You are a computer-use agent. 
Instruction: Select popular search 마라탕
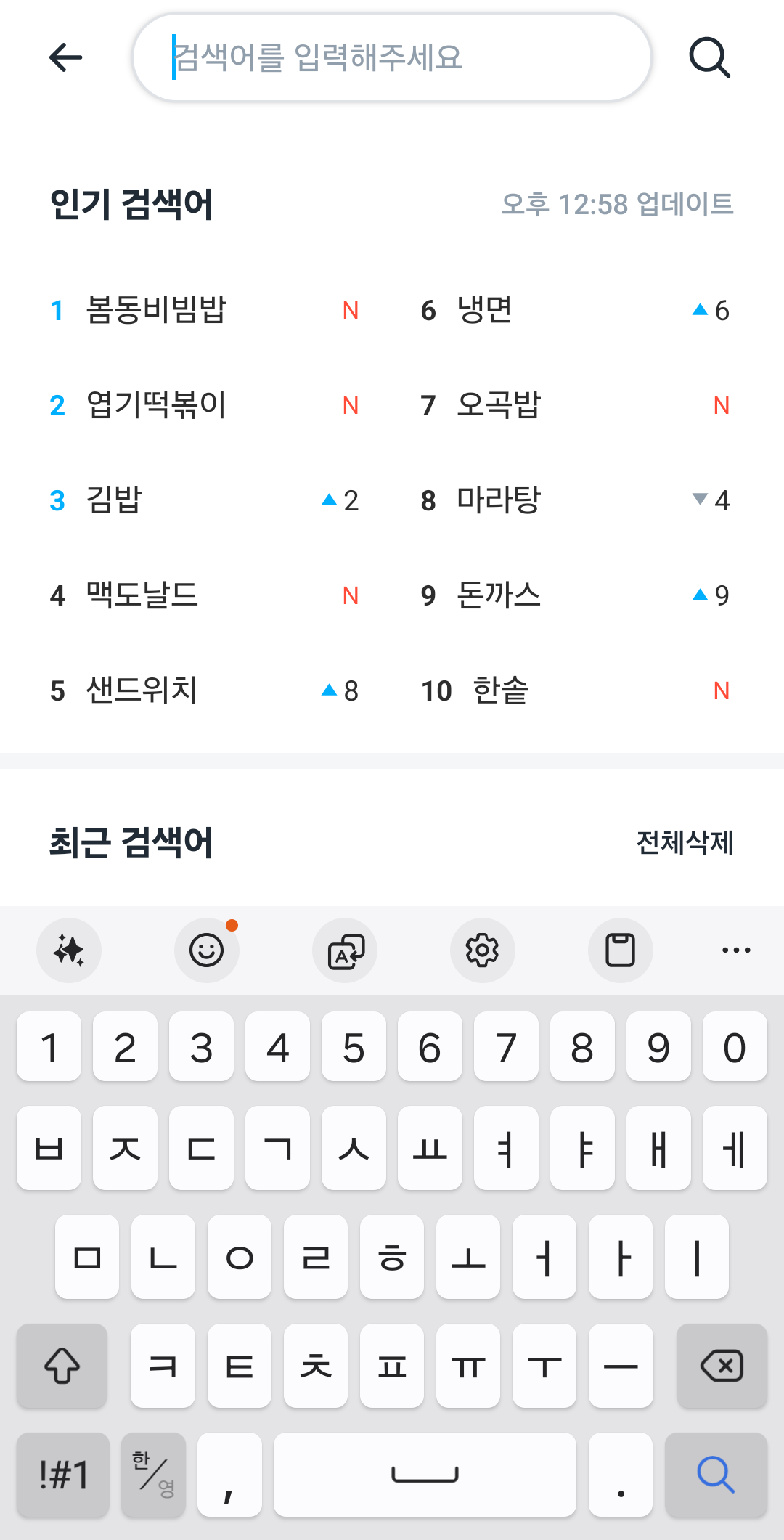[x=499, y=500]
